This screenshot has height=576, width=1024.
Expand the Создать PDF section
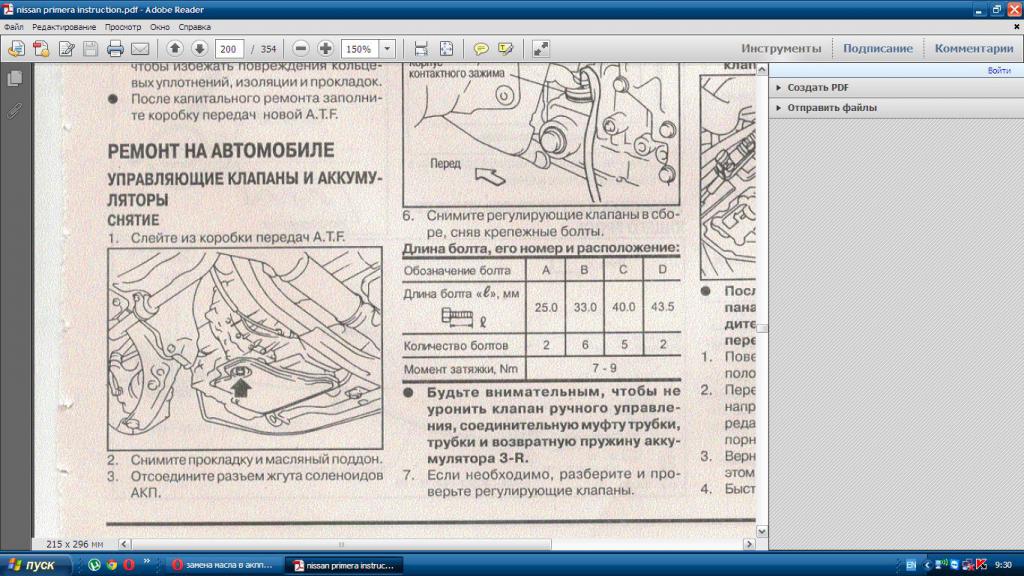pos(818,88)
